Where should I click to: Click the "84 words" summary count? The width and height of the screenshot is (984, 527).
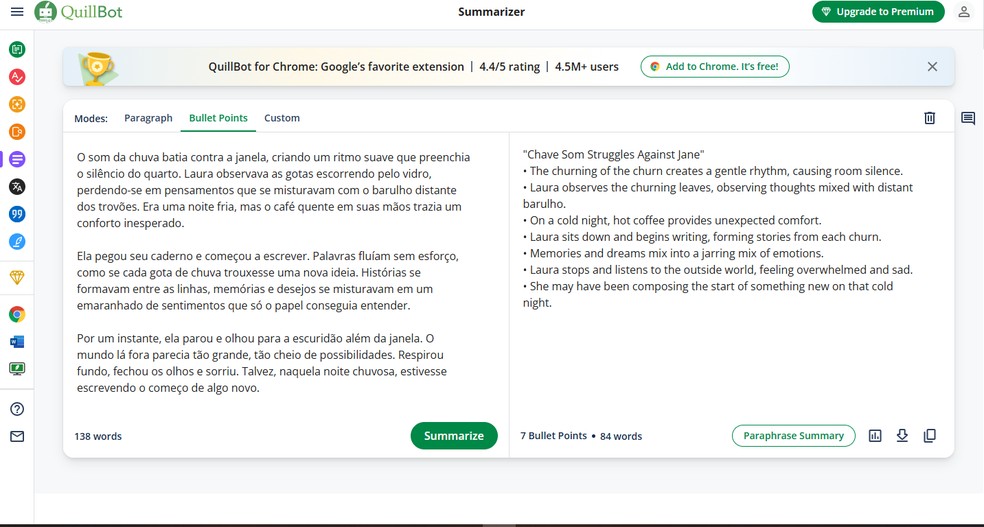[x=621, y=437]
